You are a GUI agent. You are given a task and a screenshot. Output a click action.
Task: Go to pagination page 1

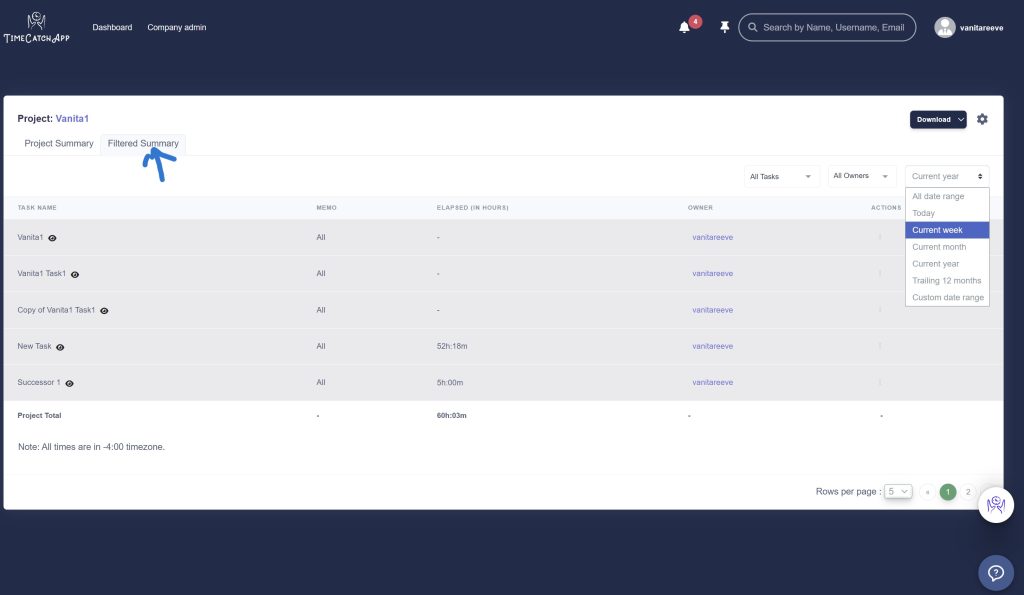click(947, 491)
